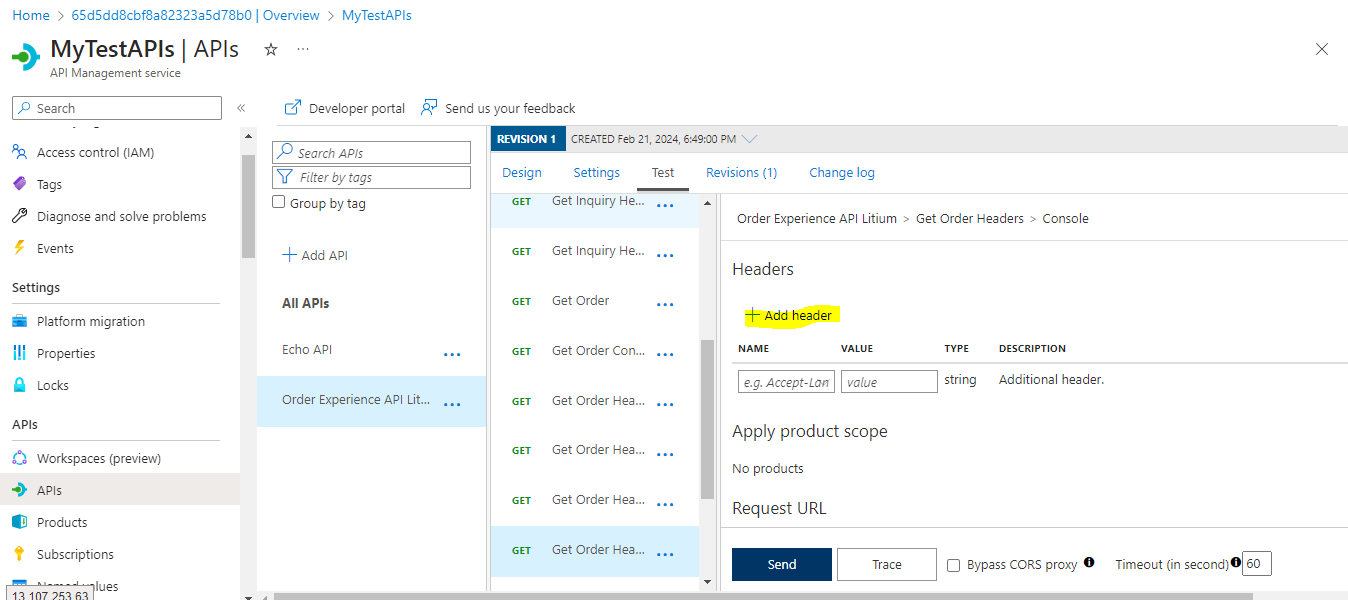Screen dimensions: 1348x600
Task: Go to the Change log tab
Action: [842, 172]
